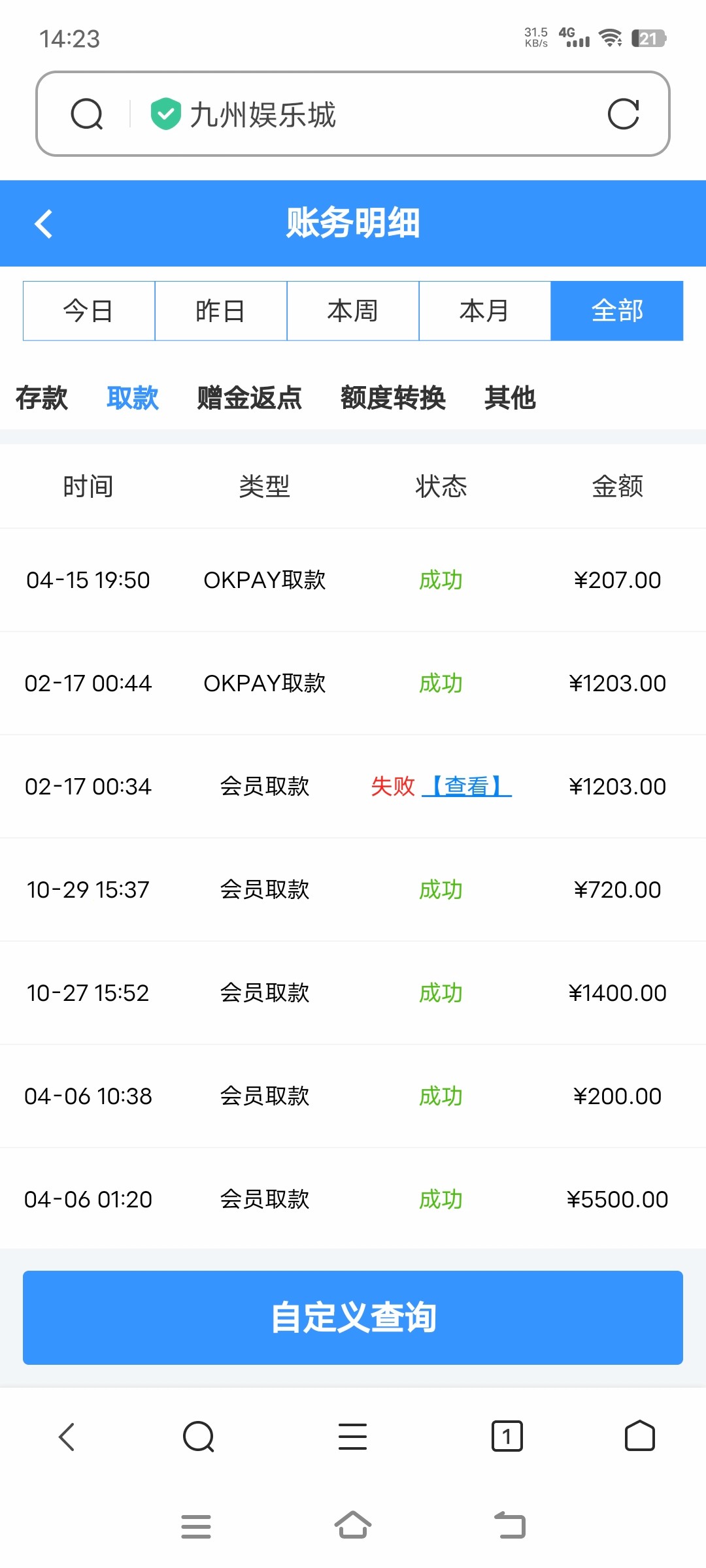Select the 全部 date filter
Viewport: 706px width, 1568px height.
coord(617,311)
